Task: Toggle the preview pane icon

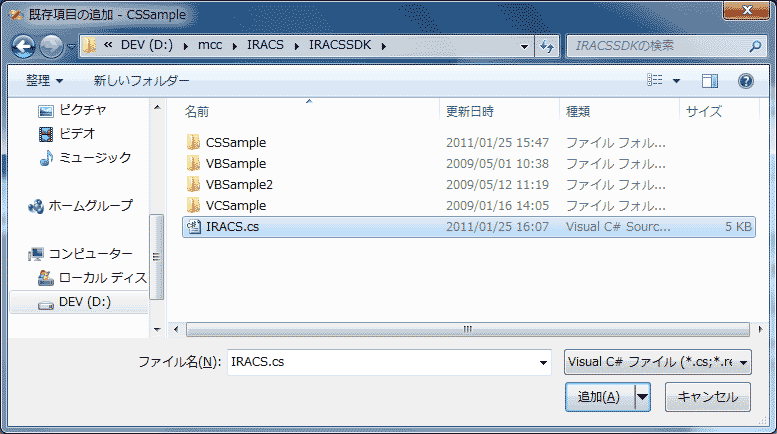Action: [710, 81]
